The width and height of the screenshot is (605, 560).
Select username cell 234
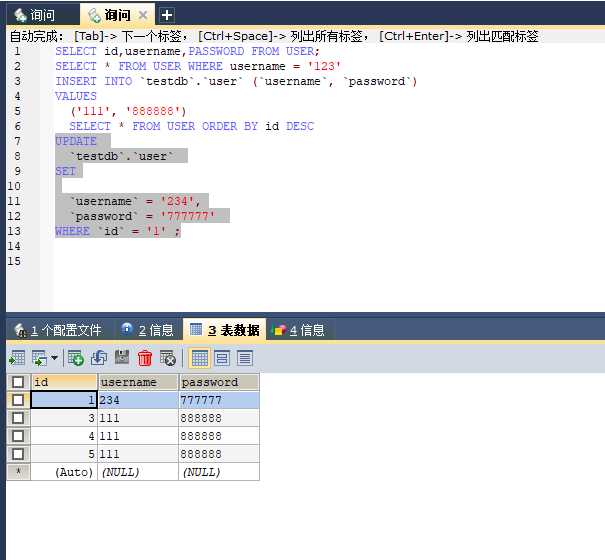tap(138, 400)
